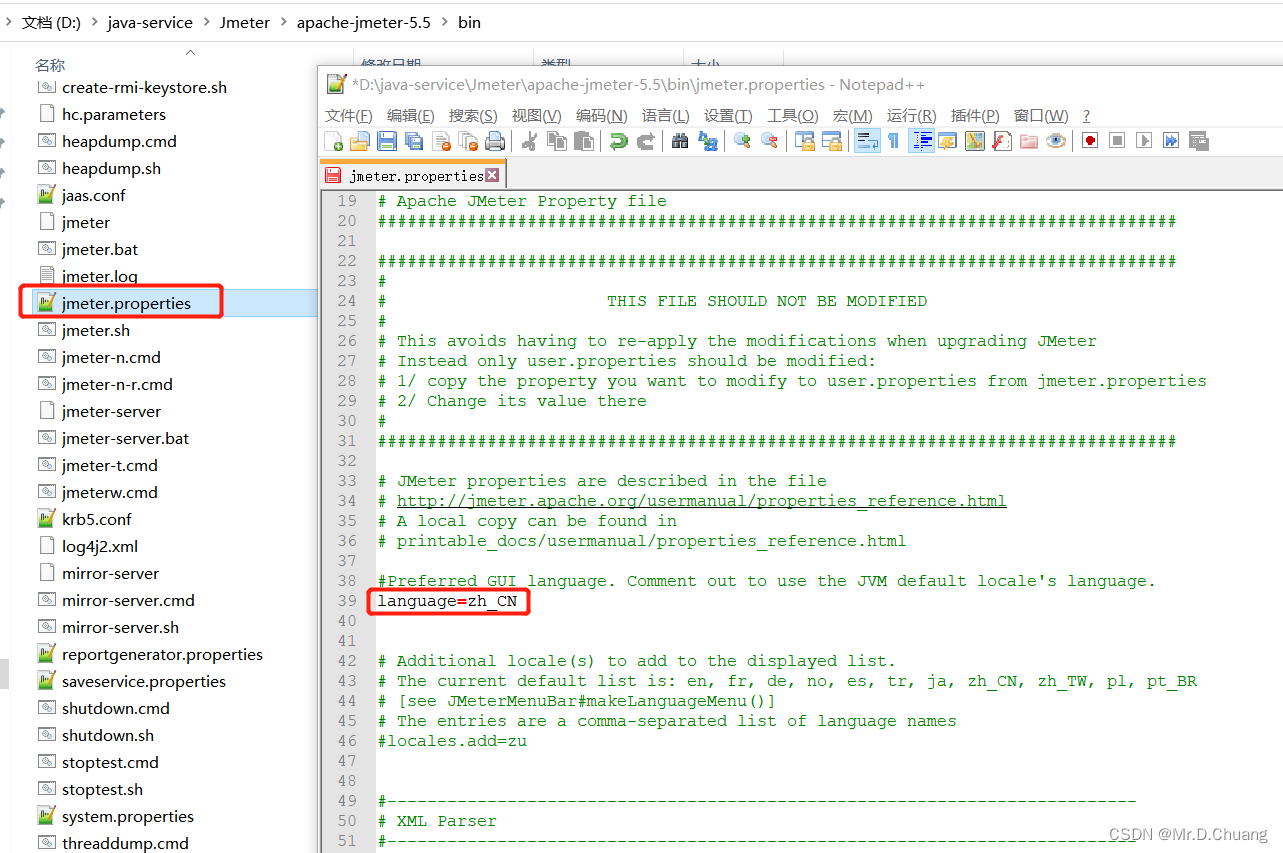Screen dimensions: 1283x853
Task: Expand chevron after Jmeter breadcrumb
Action: [x=284, y=22]
